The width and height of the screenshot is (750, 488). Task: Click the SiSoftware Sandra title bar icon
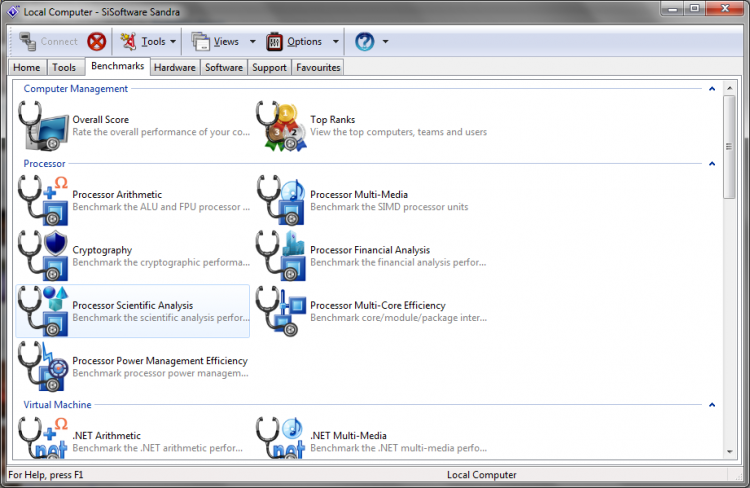pos(13,11)
